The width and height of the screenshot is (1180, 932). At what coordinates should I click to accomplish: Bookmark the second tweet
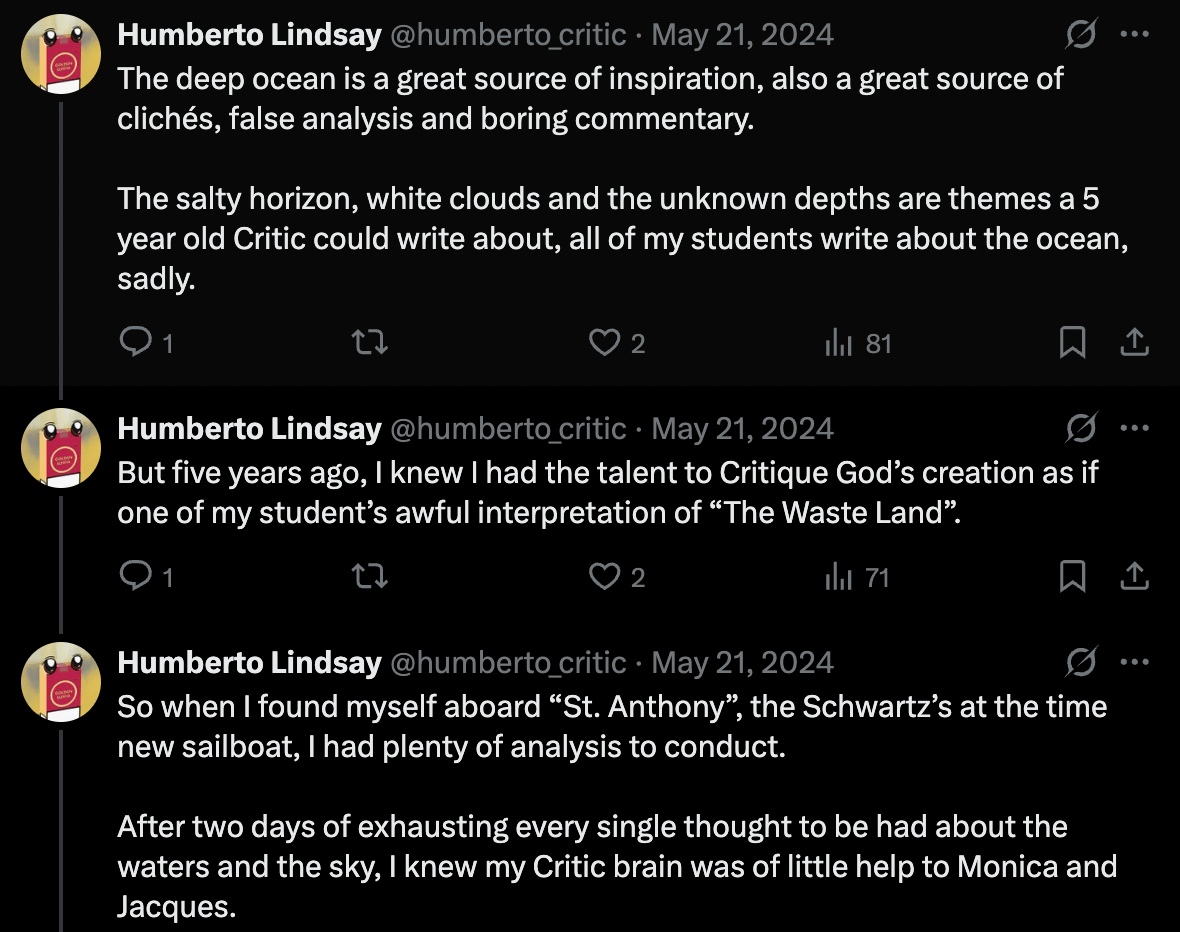click(x=1072, y=577)
